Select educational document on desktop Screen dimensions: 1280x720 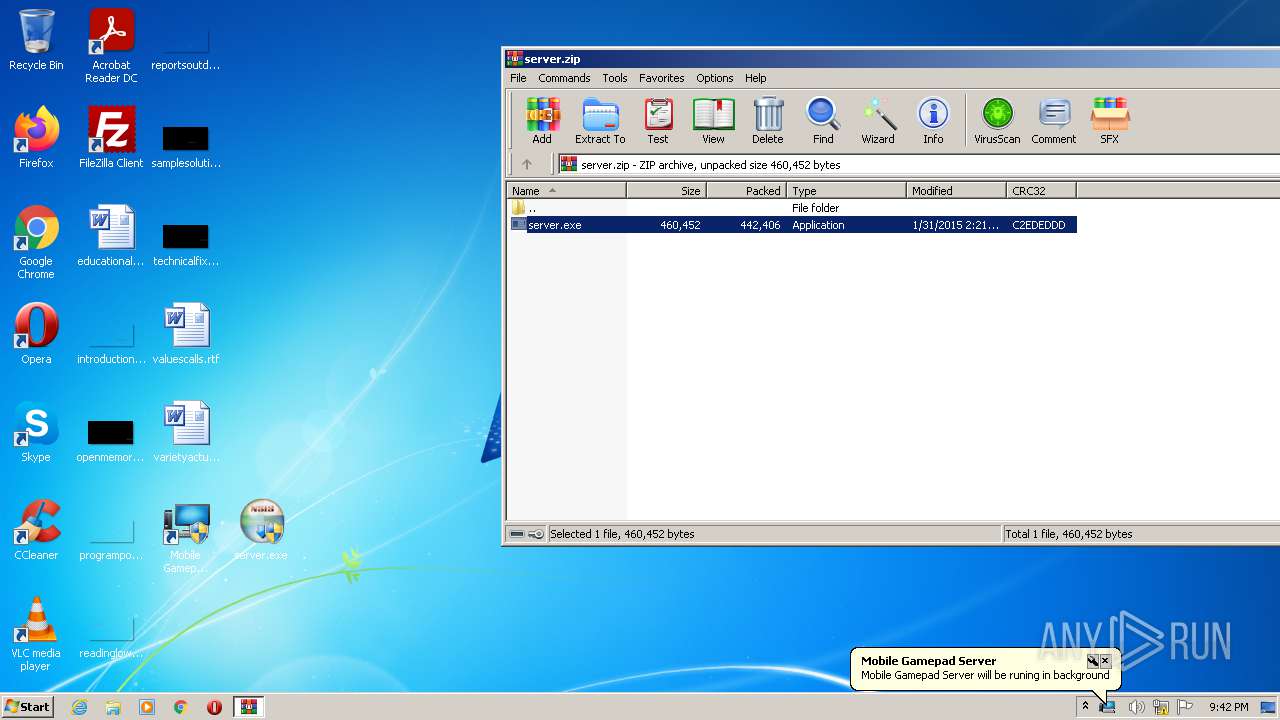pos(112,236)
